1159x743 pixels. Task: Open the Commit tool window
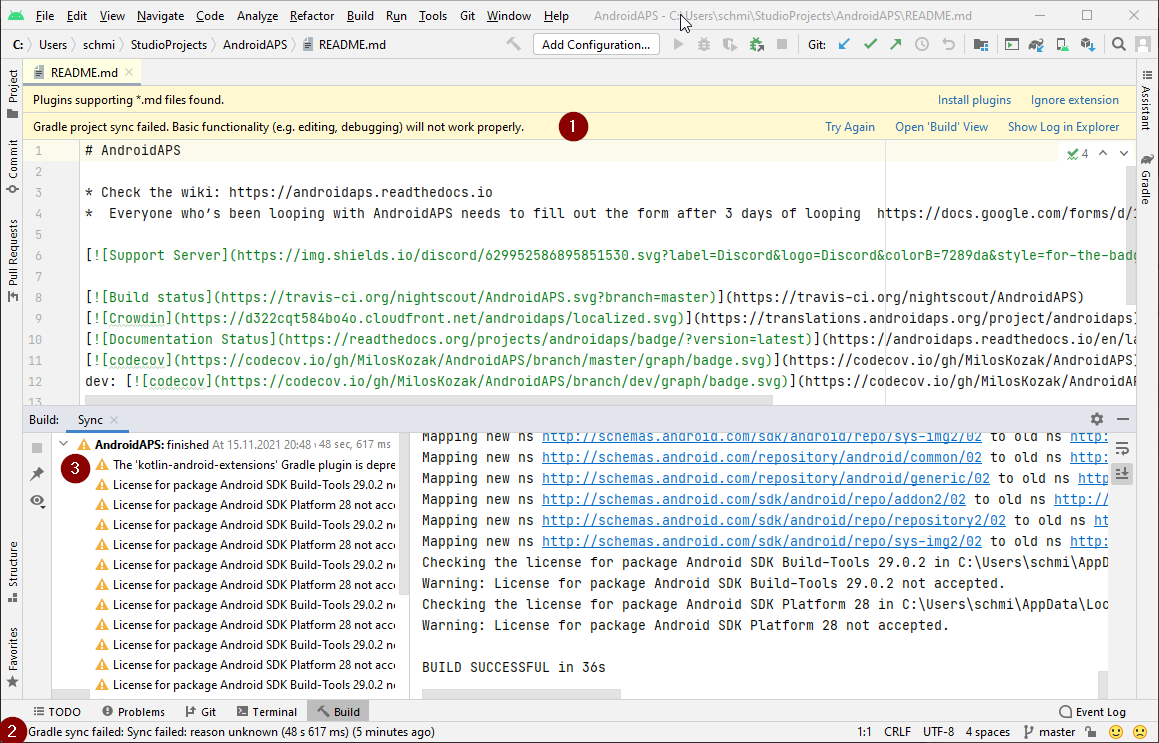tap(12, 166)
